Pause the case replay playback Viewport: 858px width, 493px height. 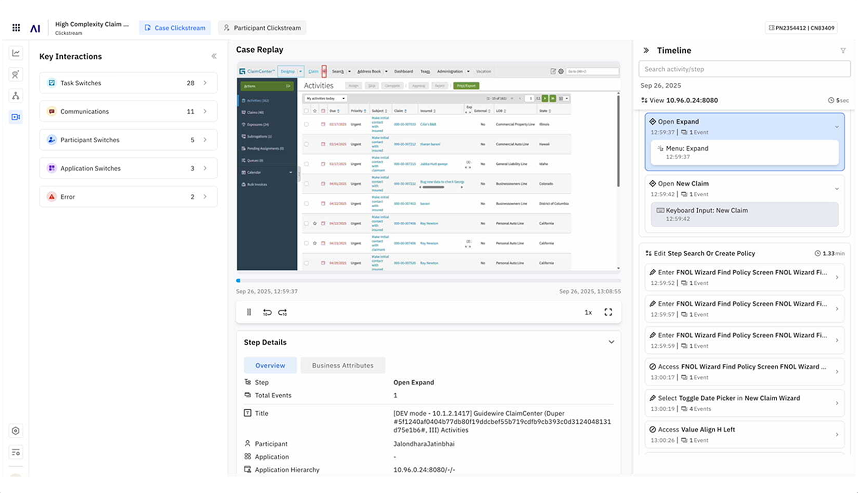[x=249, y=312]
